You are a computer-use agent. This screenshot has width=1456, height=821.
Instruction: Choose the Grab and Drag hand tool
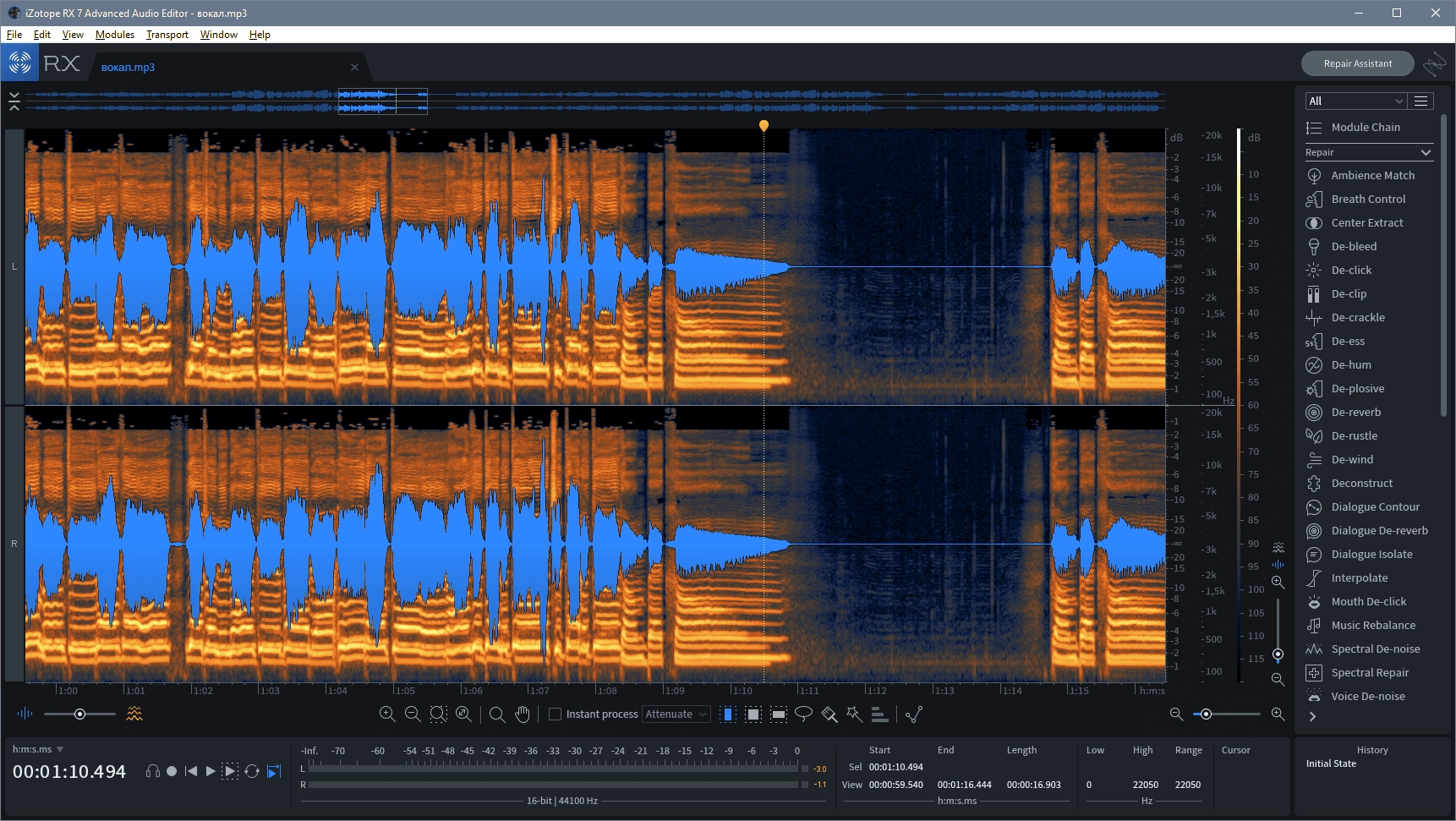523,714
